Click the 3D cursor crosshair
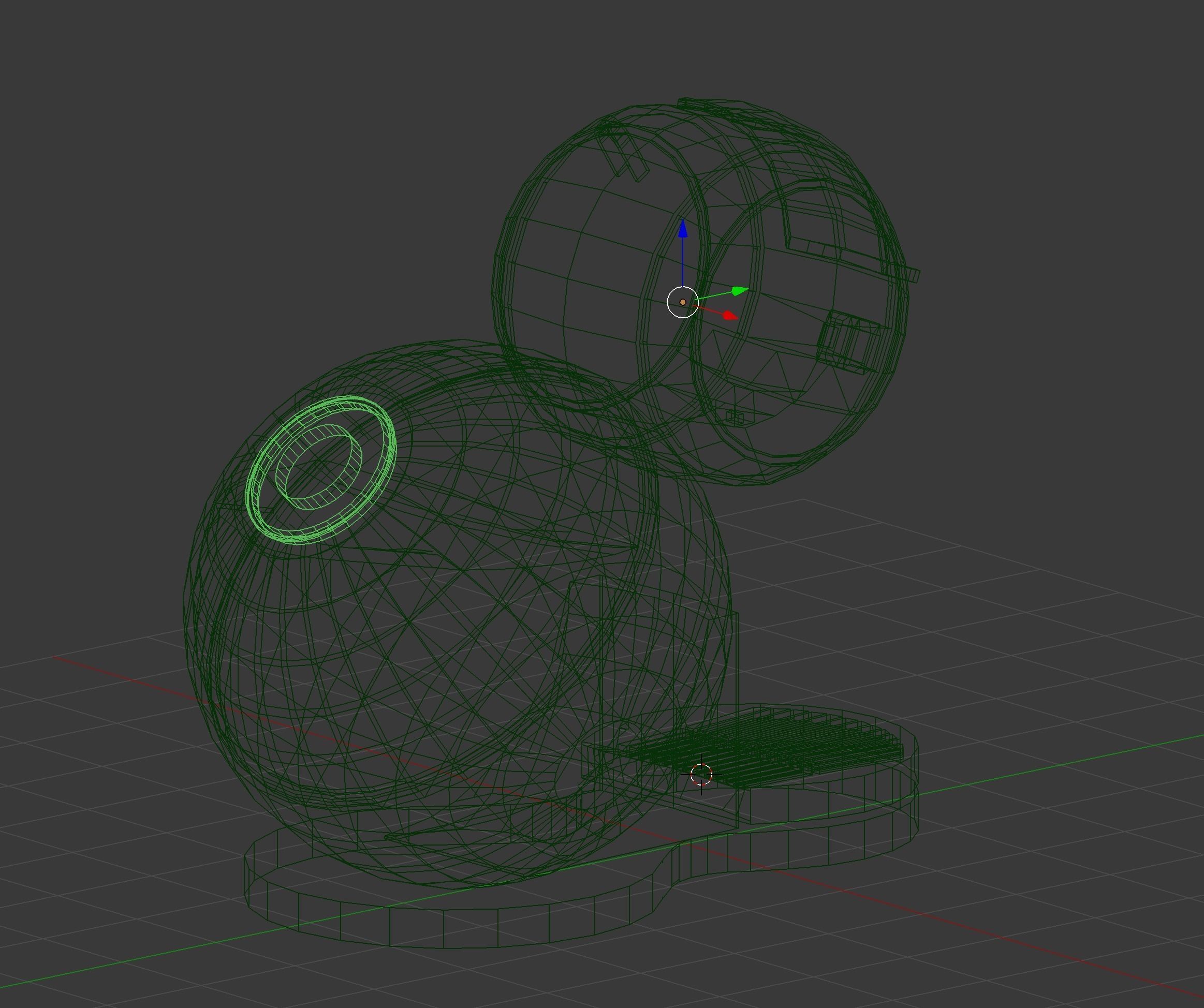Image resolution: width=1204 pixels, height=1008 pixels. click(x=701, y=775)
